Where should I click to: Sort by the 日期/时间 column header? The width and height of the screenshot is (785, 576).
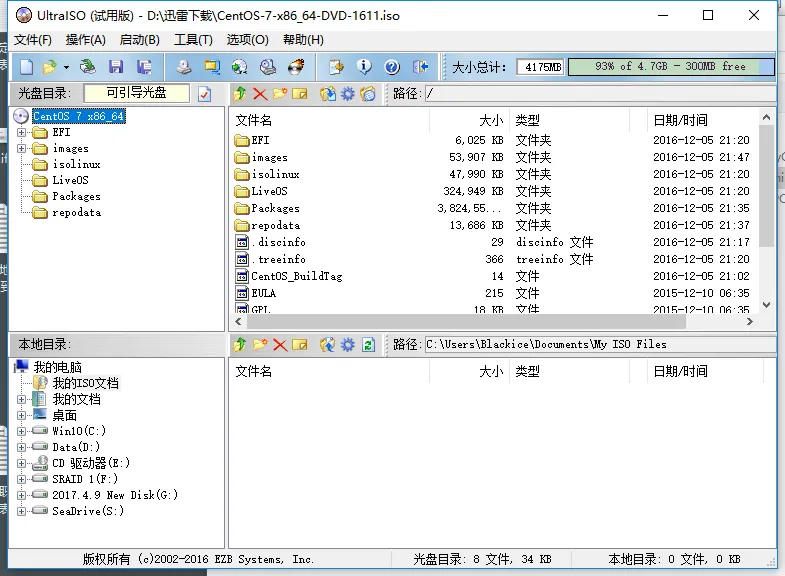[x=680, y=120]
